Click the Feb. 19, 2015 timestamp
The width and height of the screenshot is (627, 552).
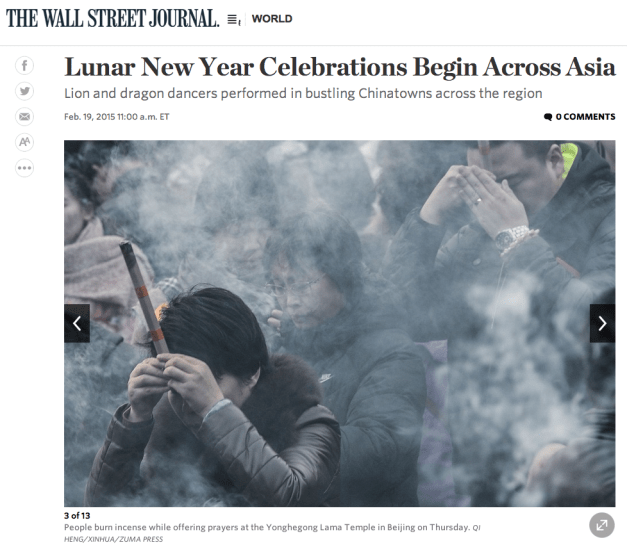tap(117, 117)
